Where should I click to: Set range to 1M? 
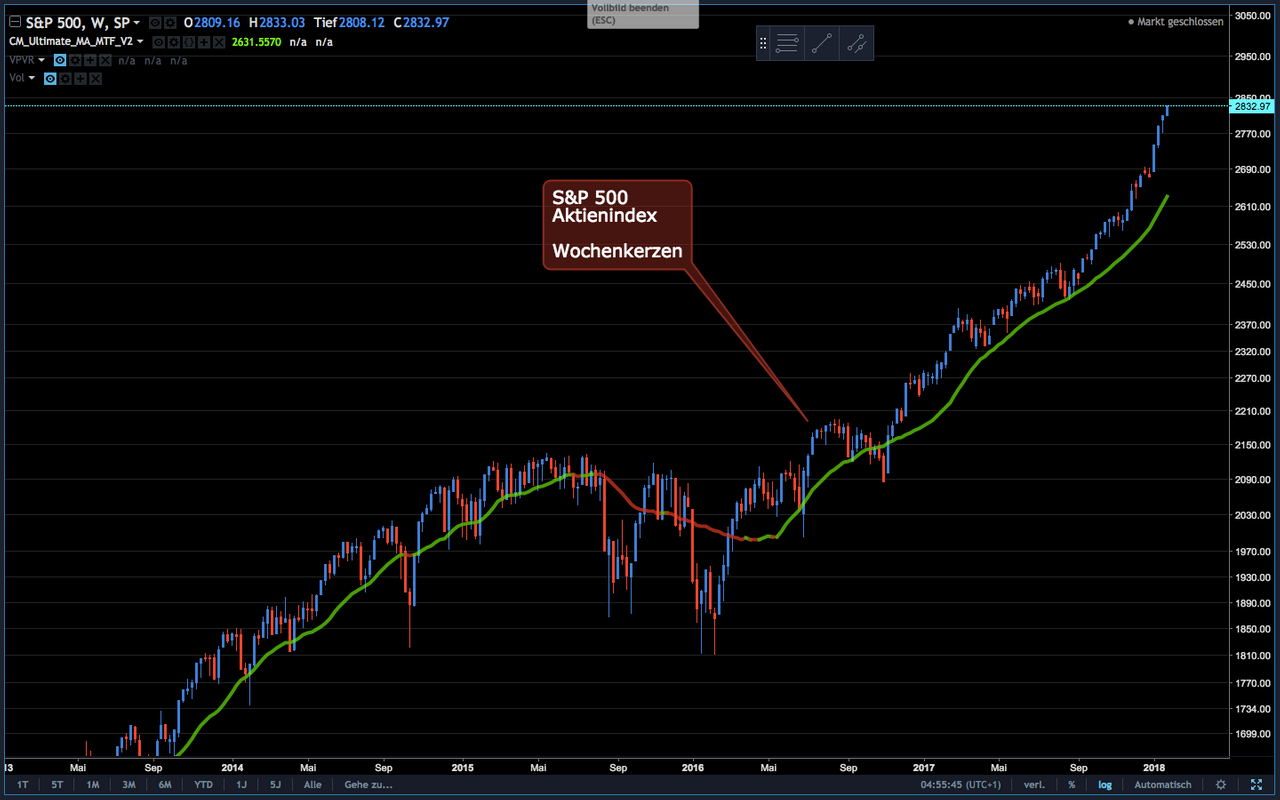click(x=92, y=785)
